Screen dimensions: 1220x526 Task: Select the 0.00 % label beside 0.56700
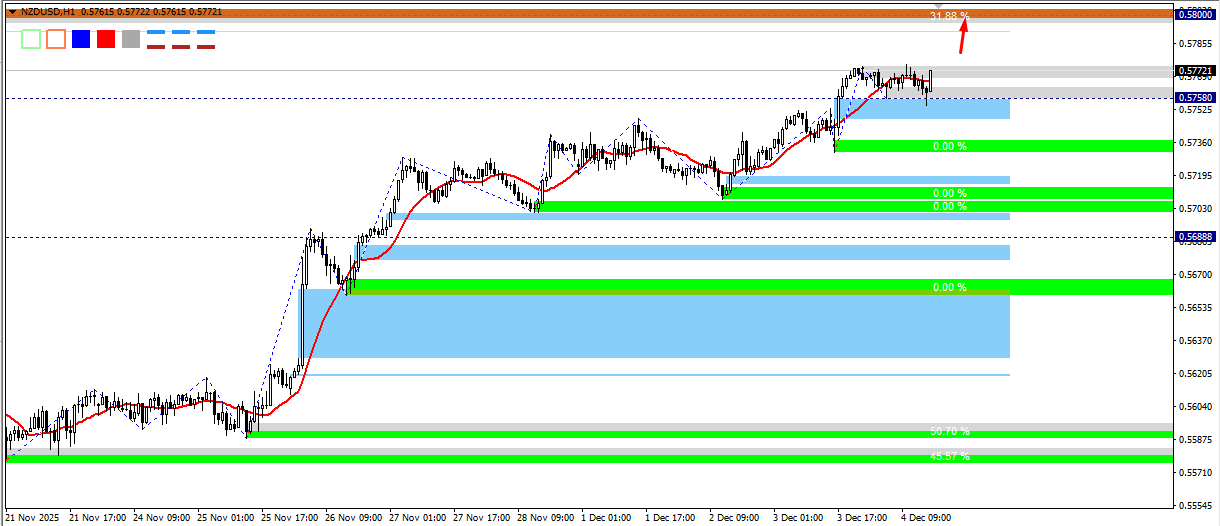[949, 288]
